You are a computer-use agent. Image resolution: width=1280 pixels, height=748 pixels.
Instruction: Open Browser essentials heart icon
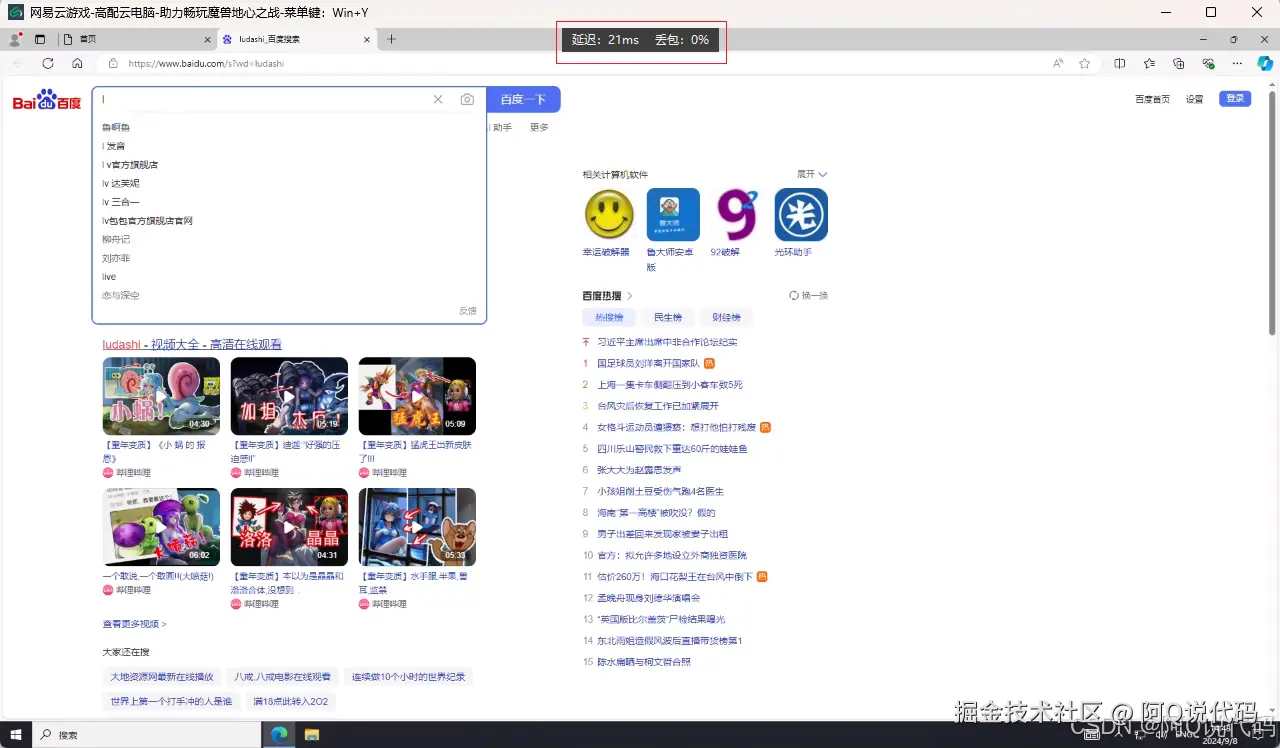1208,63
